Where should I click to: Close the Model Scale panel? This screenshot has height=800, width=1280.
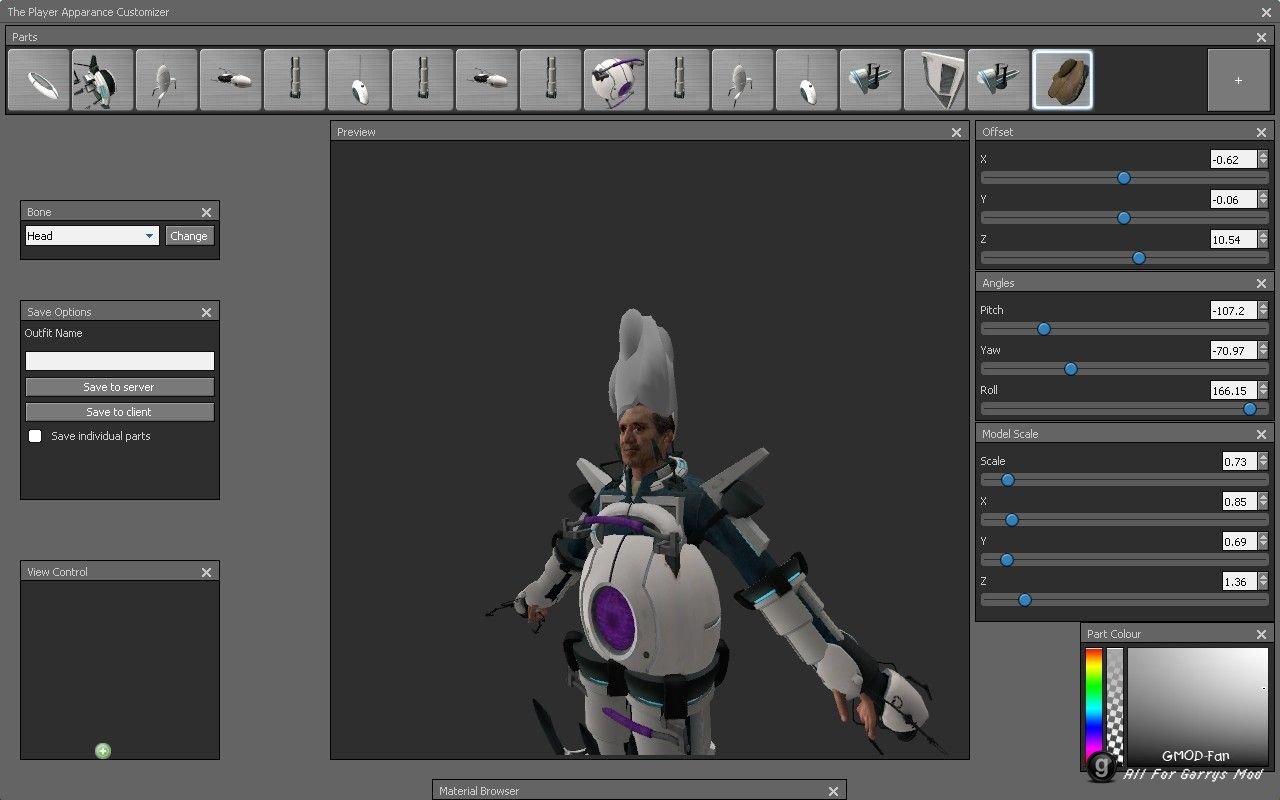click(x=1261, y=434)
